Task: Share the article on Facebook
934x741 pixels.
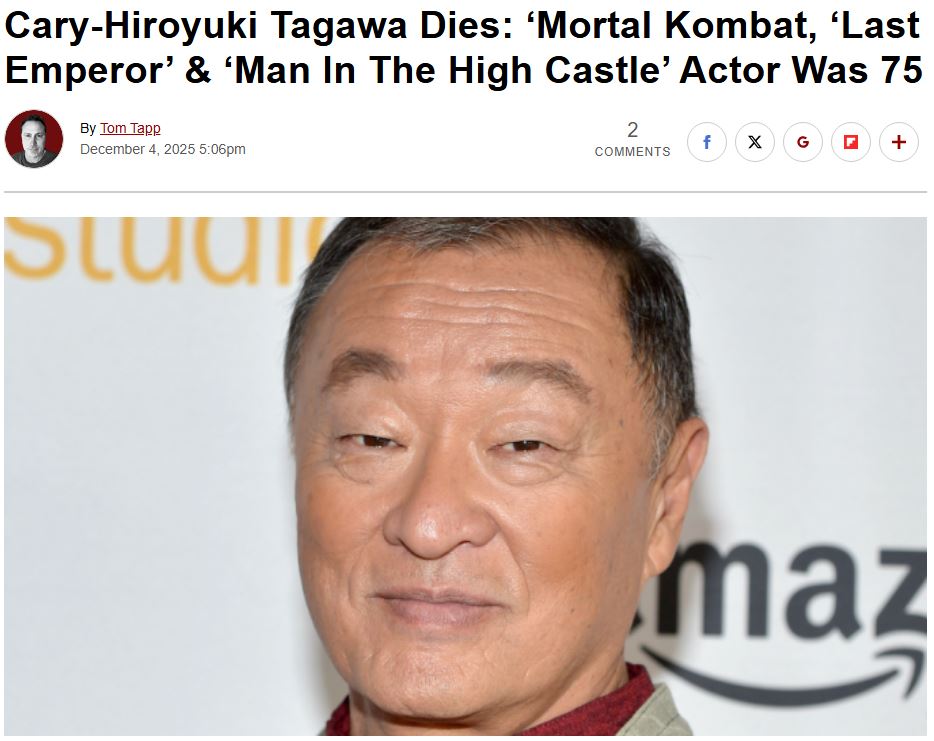Action: [706, 142]
